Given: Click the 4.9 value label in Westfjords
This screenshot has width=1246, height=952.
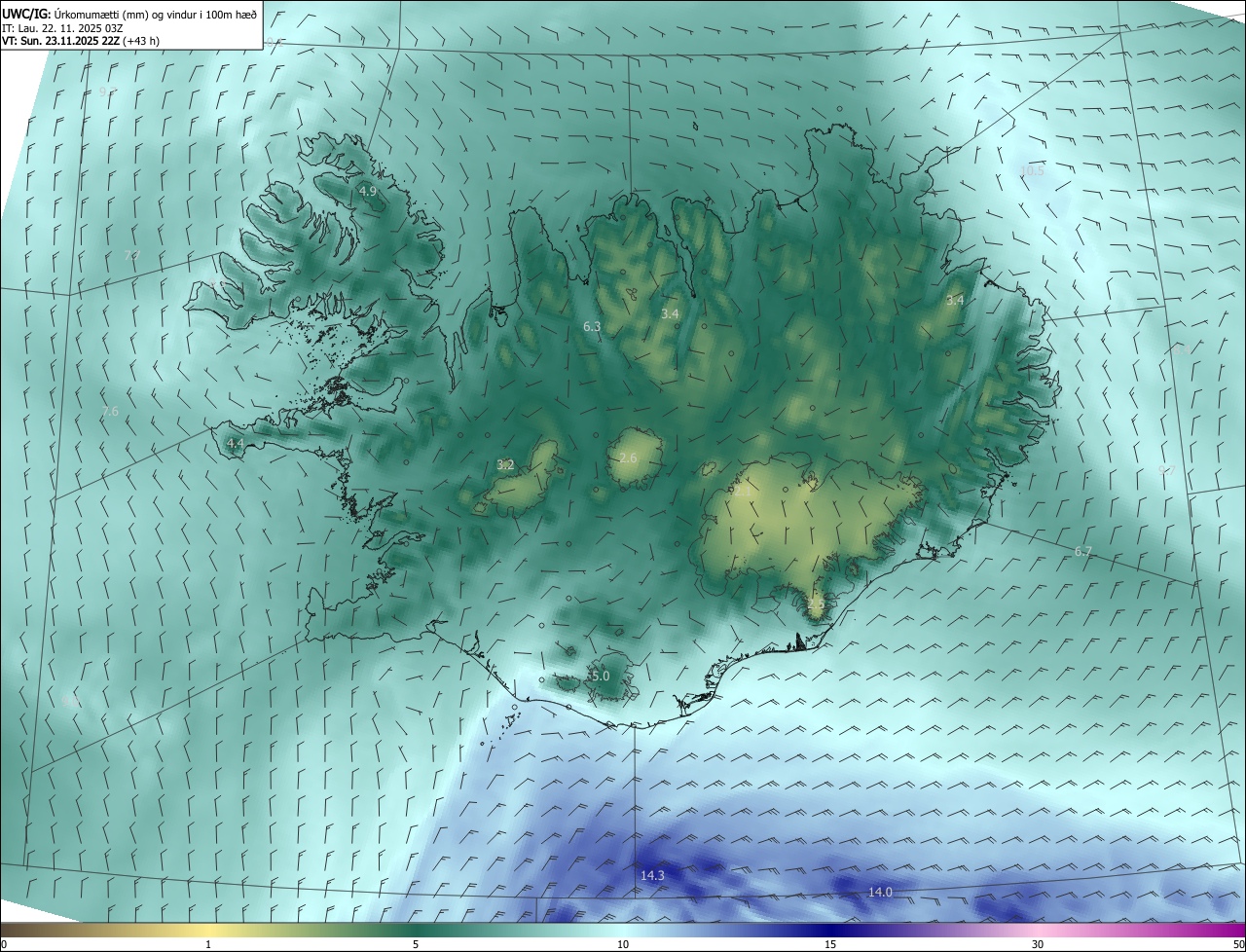Looking at the screenshot, I should click(367, 192).
